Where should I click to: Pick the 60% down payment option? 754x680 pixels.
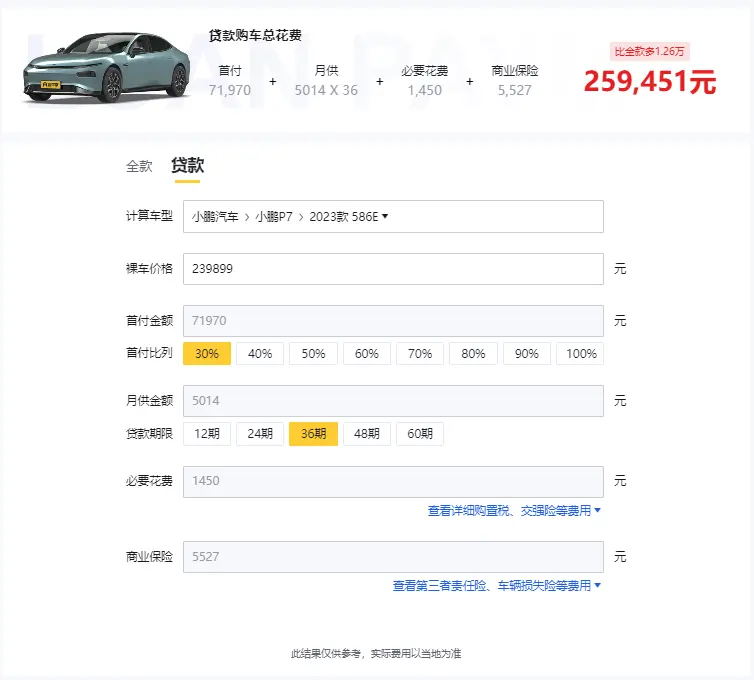point(367,354)
